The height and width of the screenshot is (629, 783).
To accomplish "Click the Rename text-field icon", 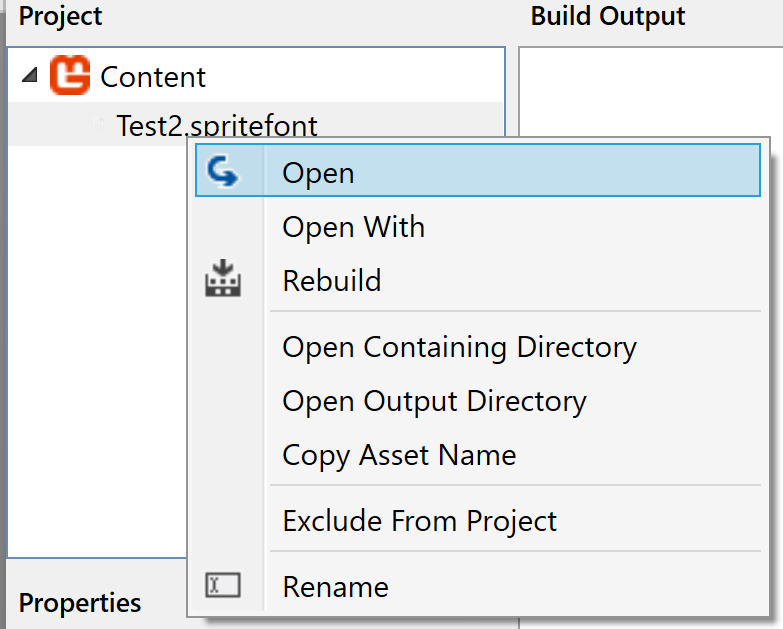I will (x=222, y=586).
